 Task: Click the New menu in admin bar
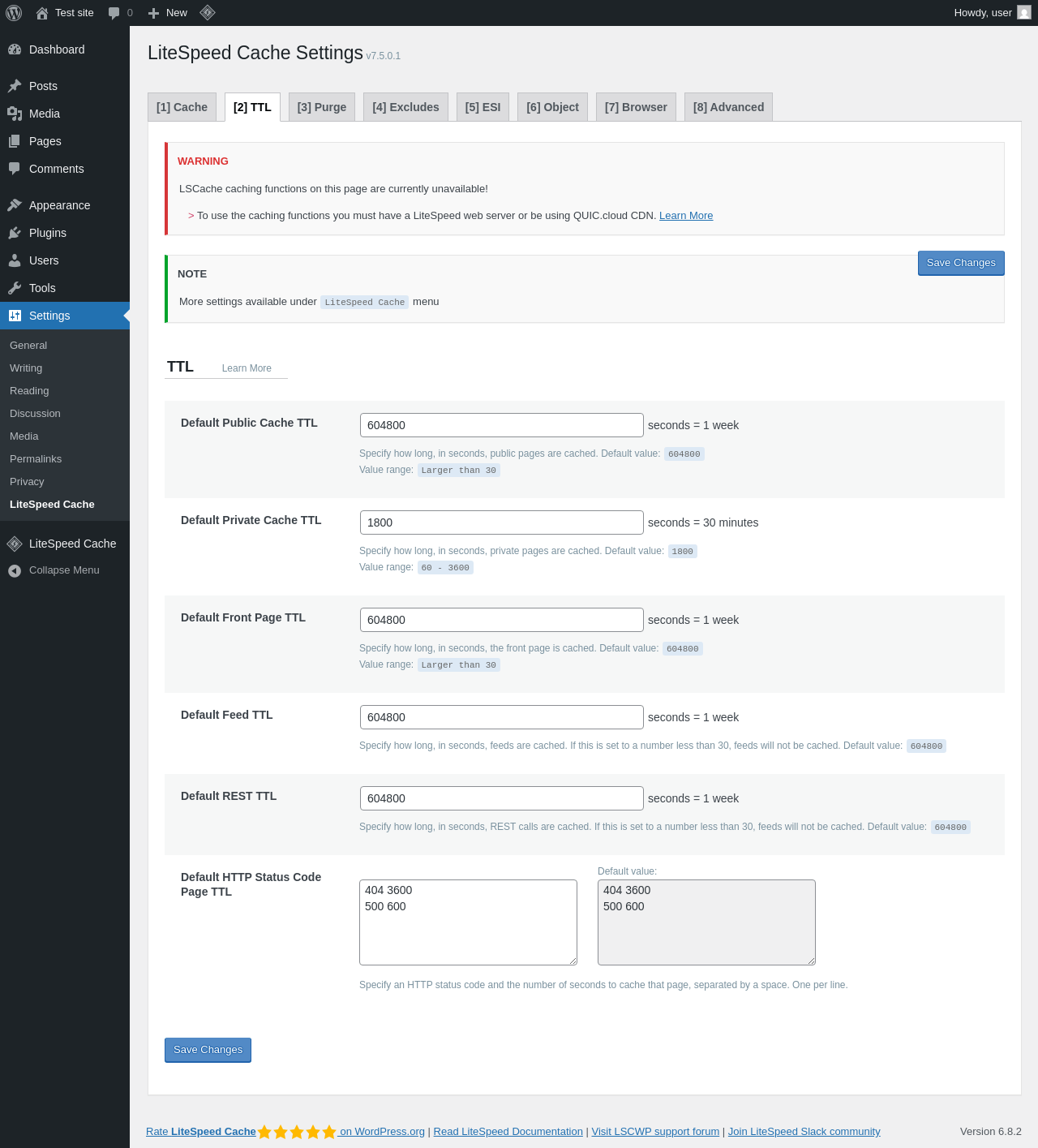pyautogui.click(x=168, y=13)
